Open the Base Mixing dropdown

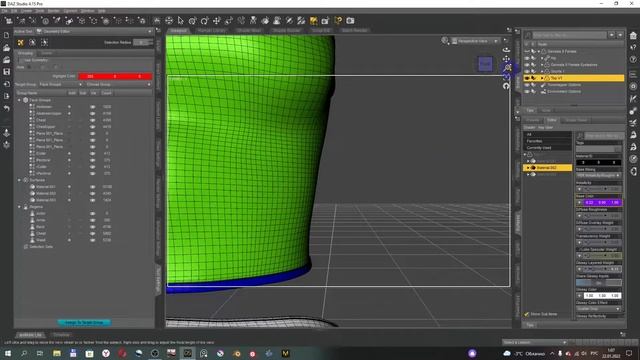599,176
